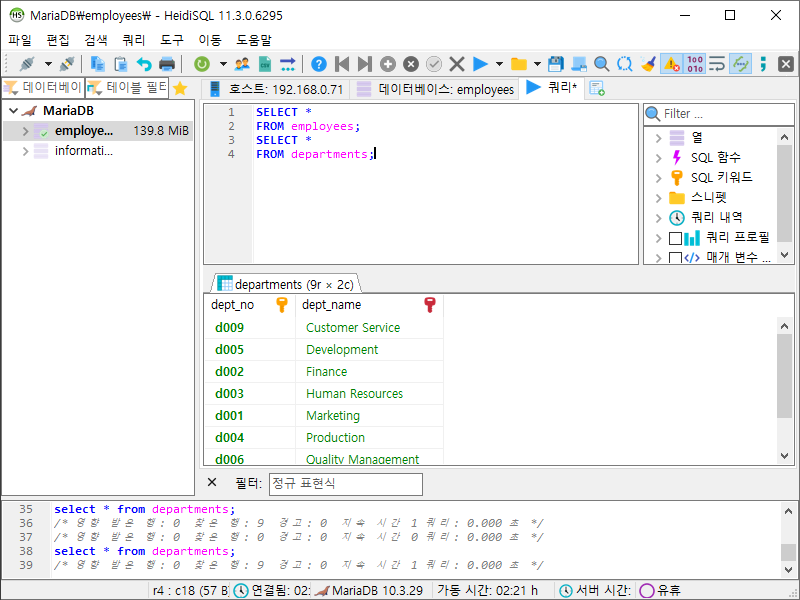
Task: Click the favorites star icon
Action: (x=180, y=88)
